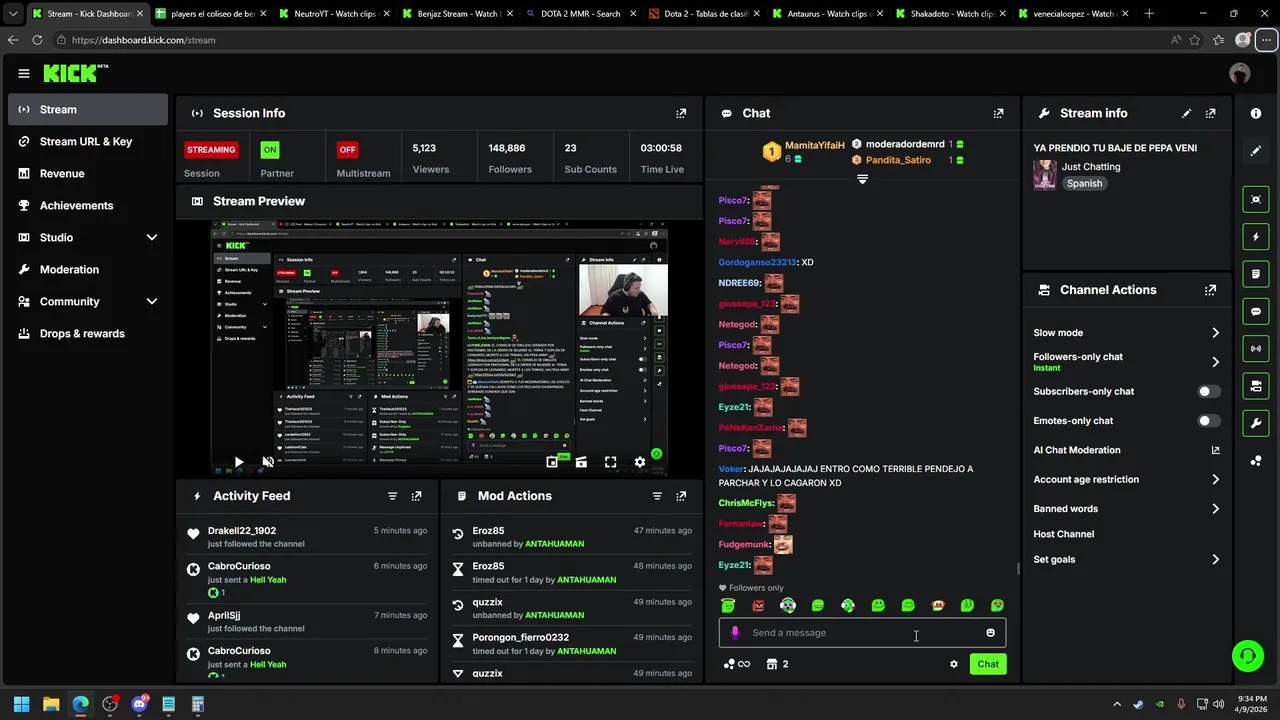Toggle session info broadcast panel in sidebar
Image resolution: width=1280 pixels, height=720 pixels.
point(1256,348)
